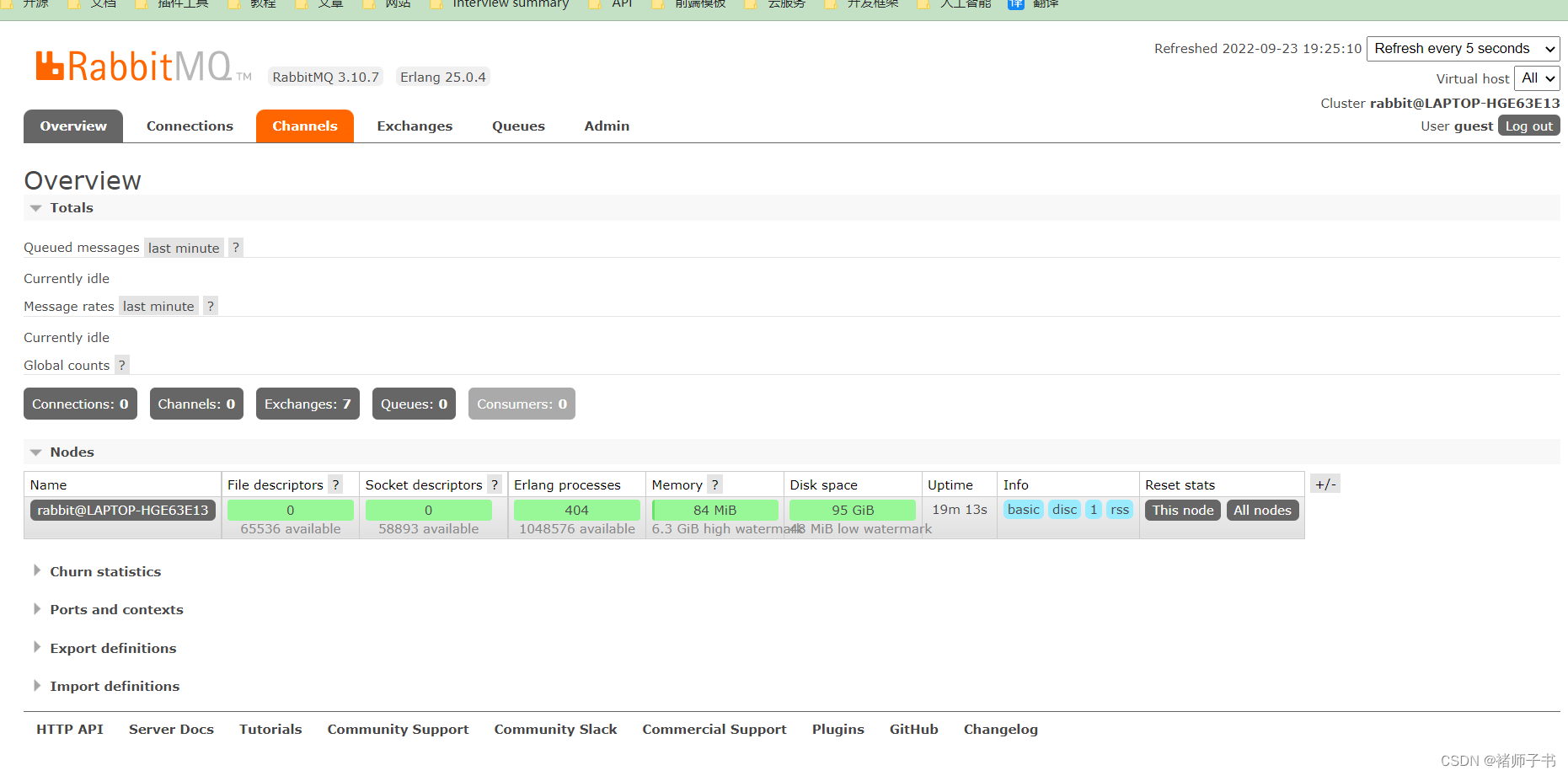Image resolution: width=1568 pixels, height=776 pixels.
Task: Open the translate bookmark icon
Action: 1016,4
